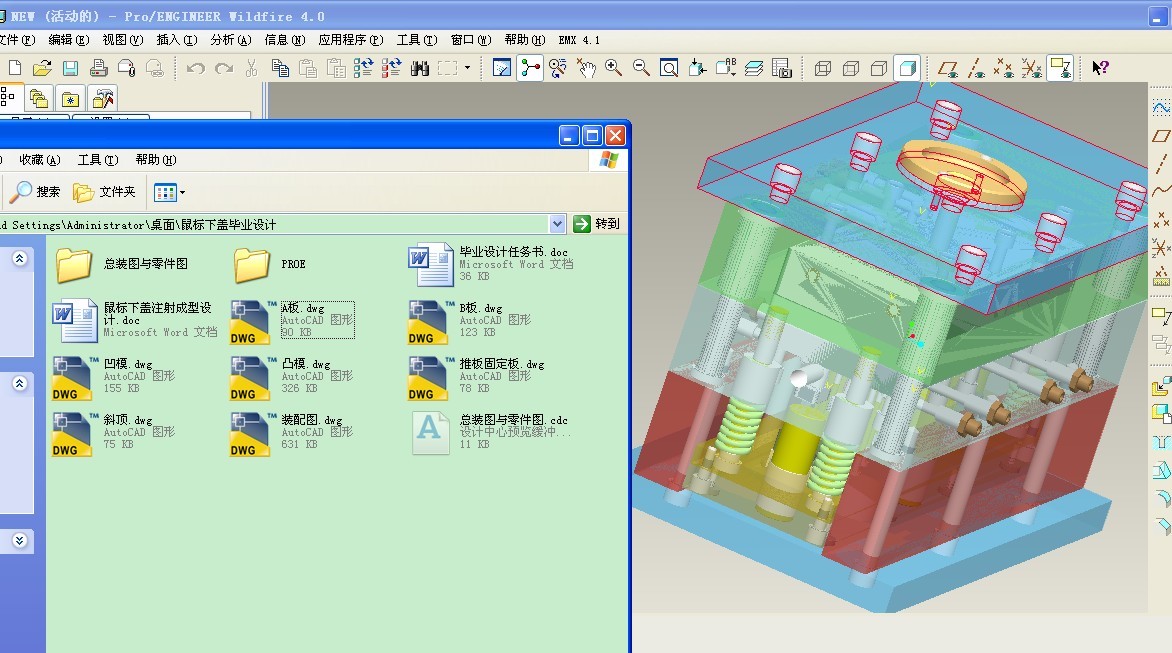1172x653 pixels.
Task: Toggle the spin center icon
Action: click(x=530, y=68)
